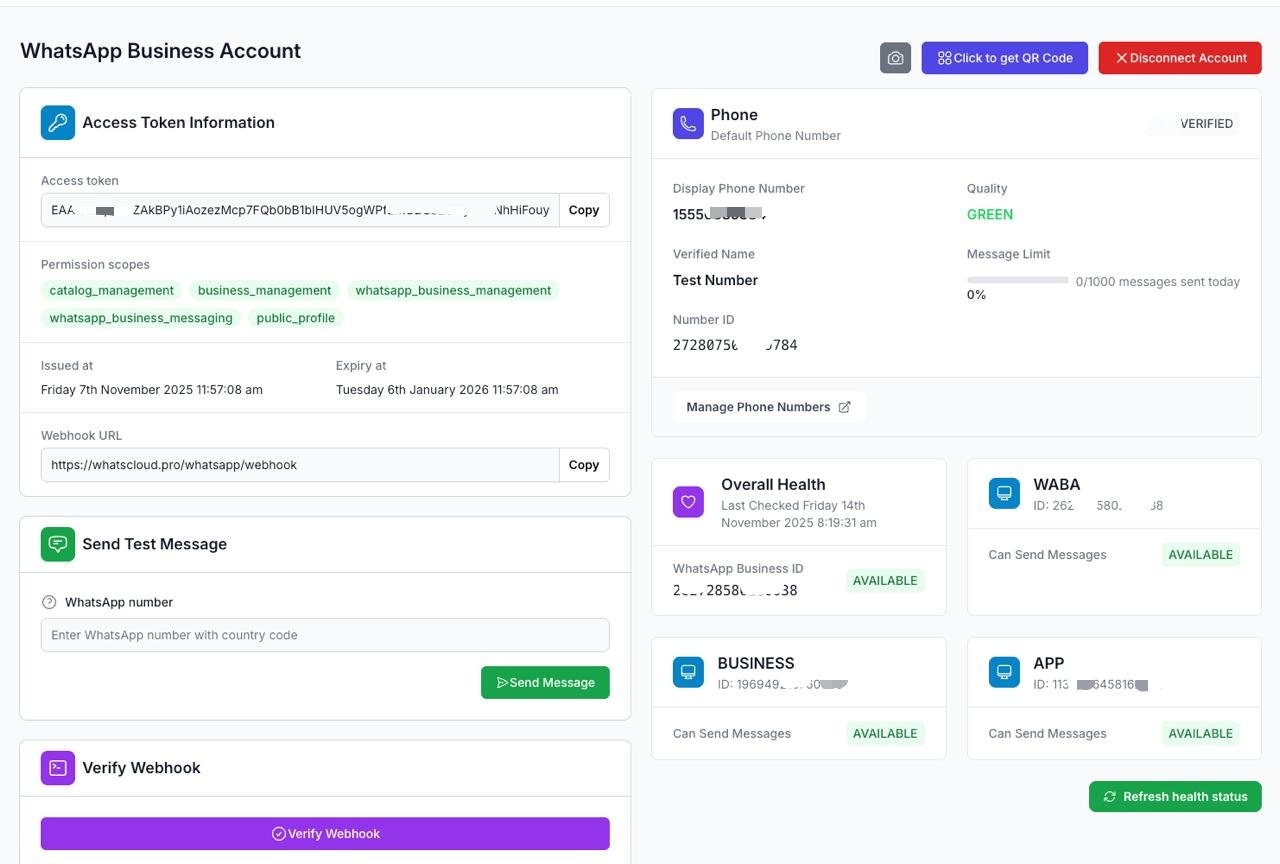Click the monitor icon in APP card
1280x864 pixels.
click(x=1004, y=672)
